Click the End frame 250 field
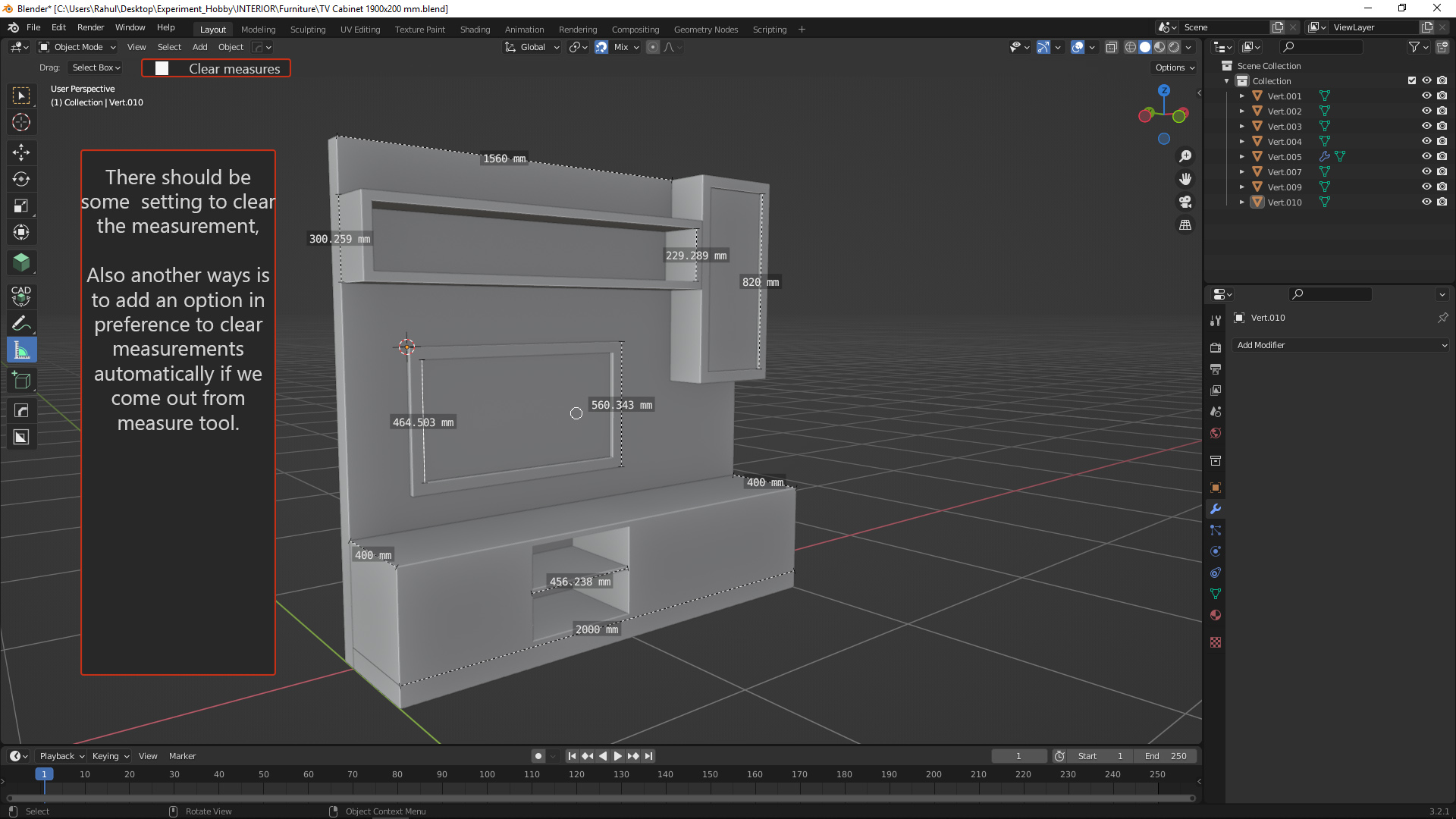 (x=1166, y=756)
